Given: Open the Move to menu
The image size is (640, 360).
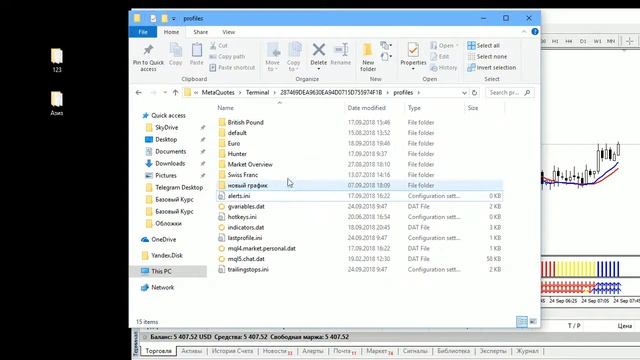Looking at the screenshot, I should pos(273,57).
